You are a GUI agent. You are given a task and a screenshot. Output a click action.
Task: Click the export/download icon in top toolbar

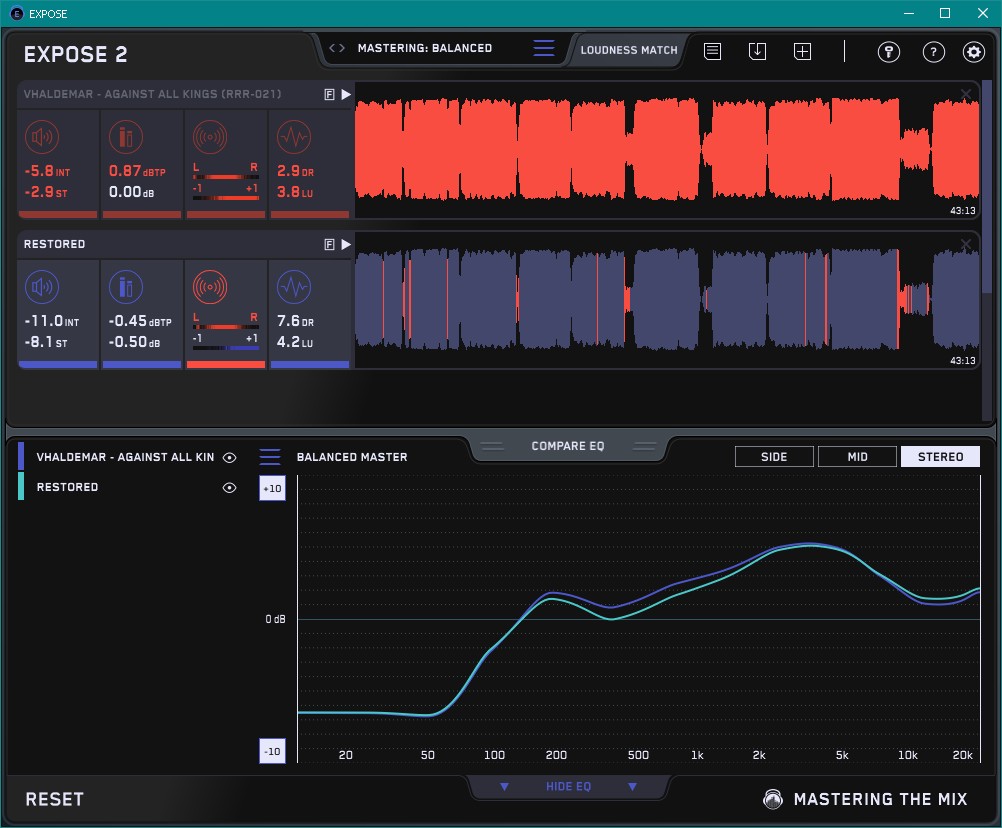[757, 52]
